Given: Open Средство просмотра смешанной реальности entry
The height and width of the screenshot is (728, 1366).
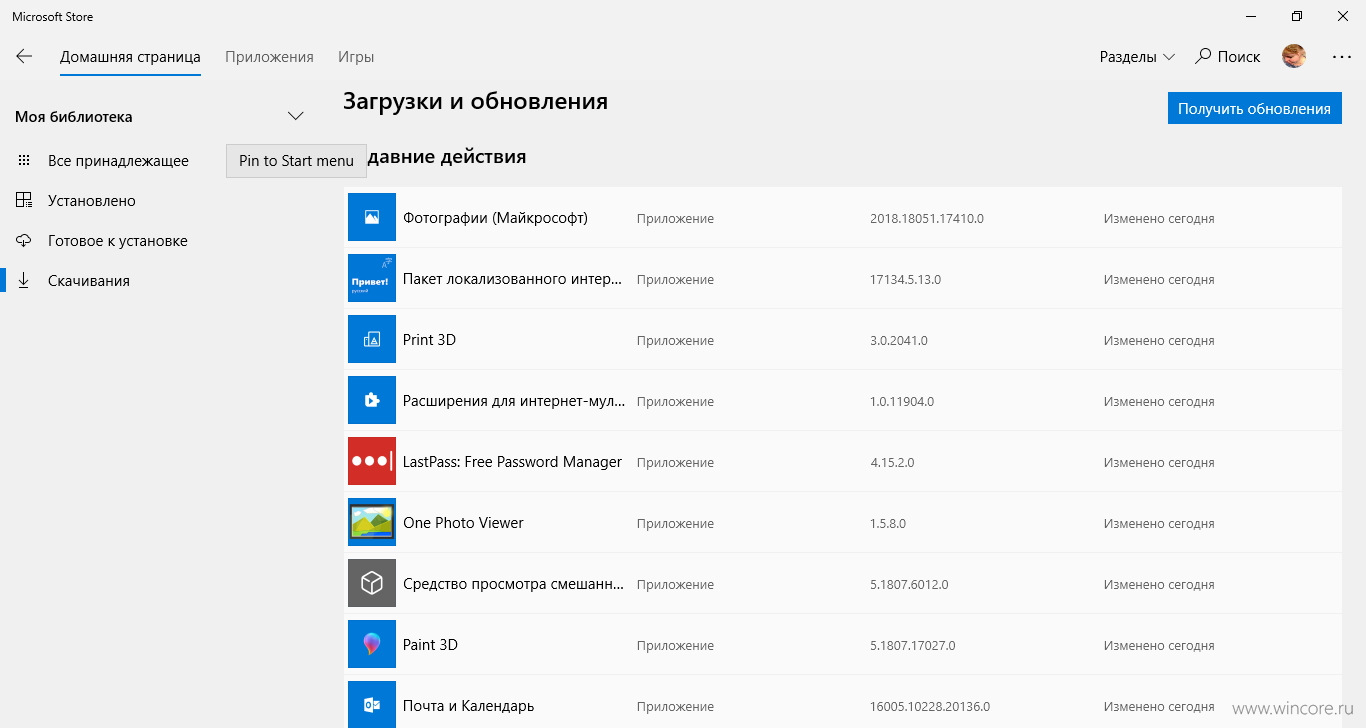Looking at the screenshot, I should click(514, 584).
